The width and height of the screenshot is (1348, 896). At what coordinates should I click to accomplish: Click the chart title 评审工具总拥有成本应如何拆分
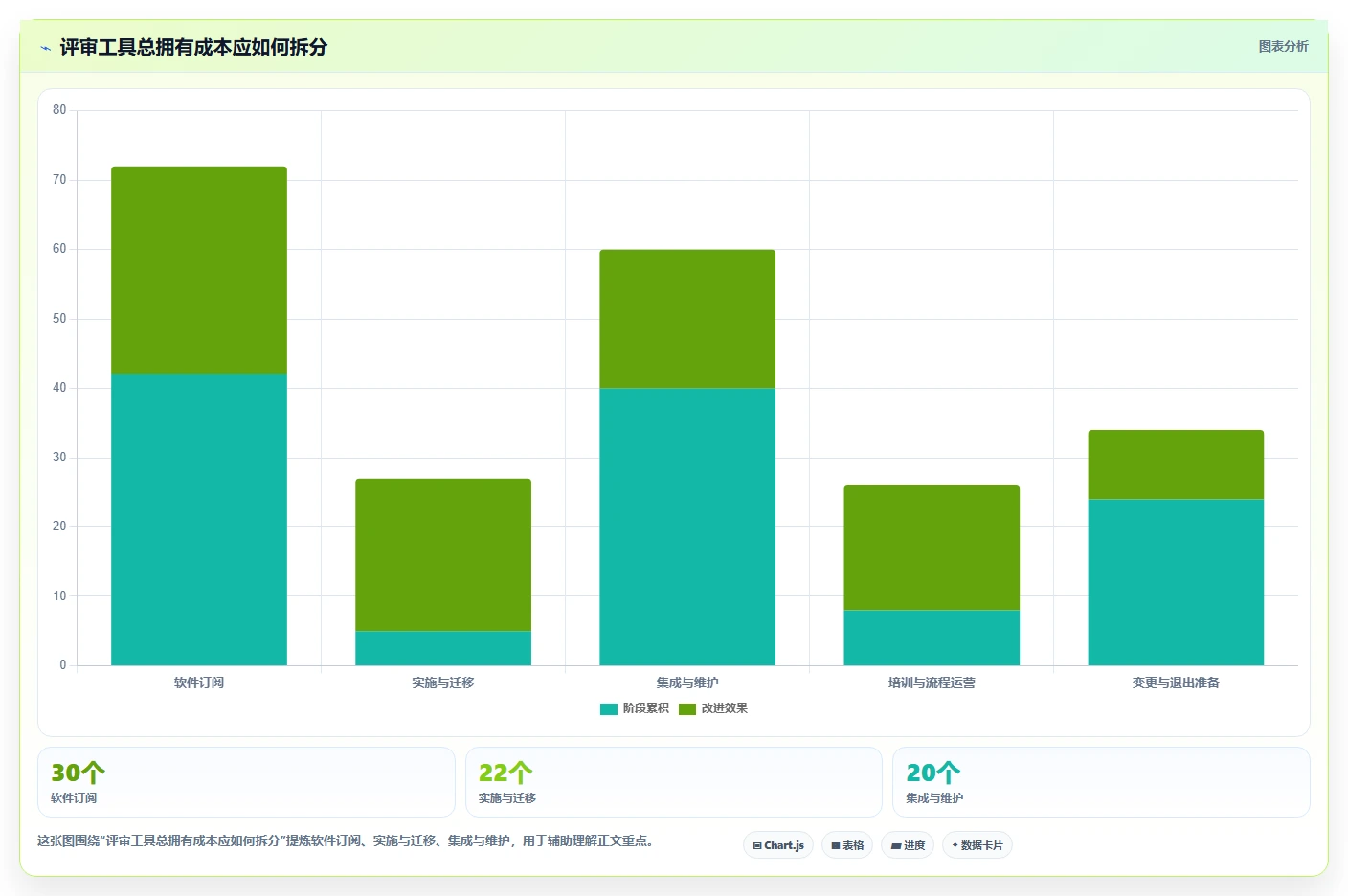coord(193,47)
